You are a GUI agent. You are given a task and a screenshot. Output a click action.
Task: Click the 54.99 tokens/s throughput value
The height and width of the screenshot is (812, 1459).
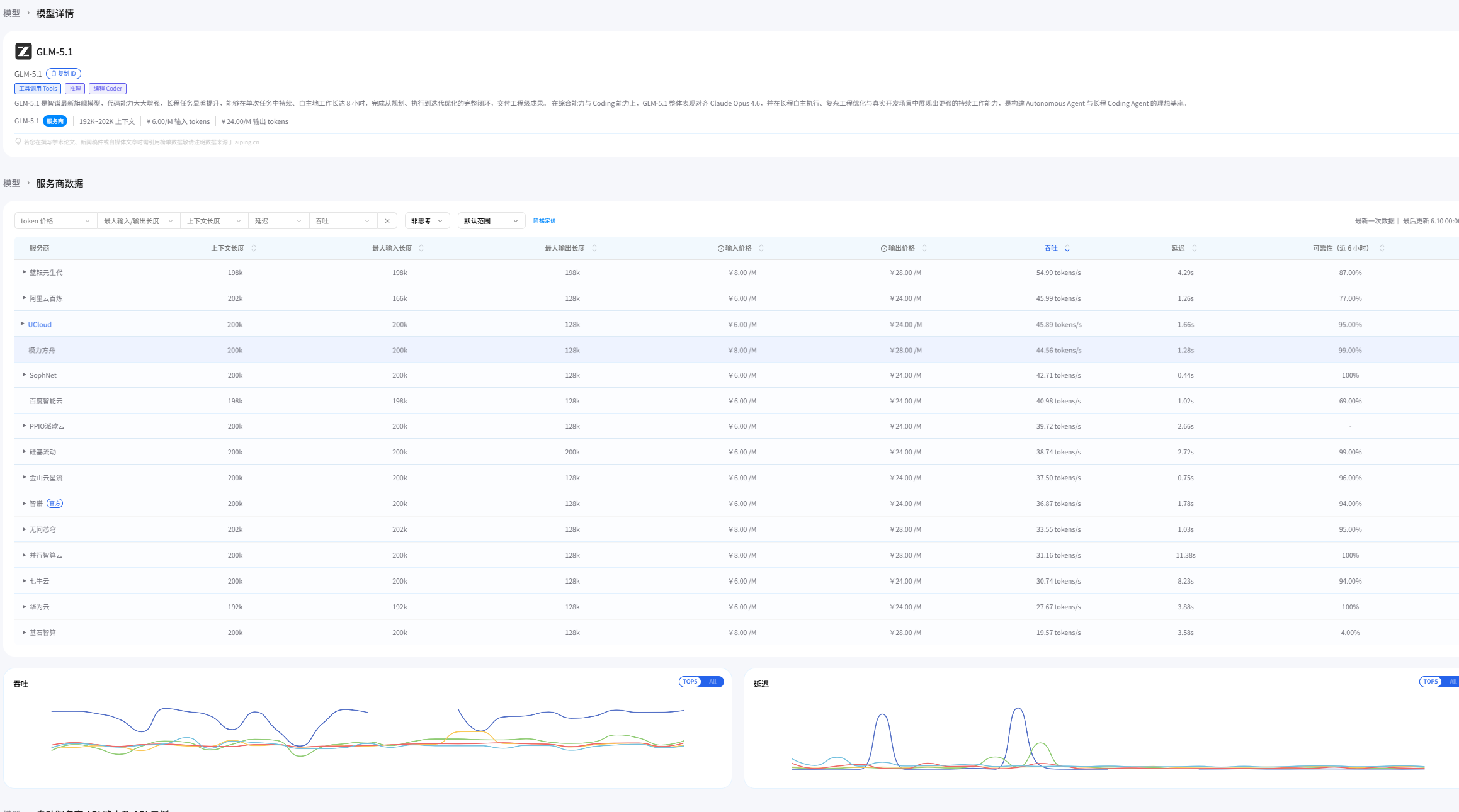coord(1059,273)
